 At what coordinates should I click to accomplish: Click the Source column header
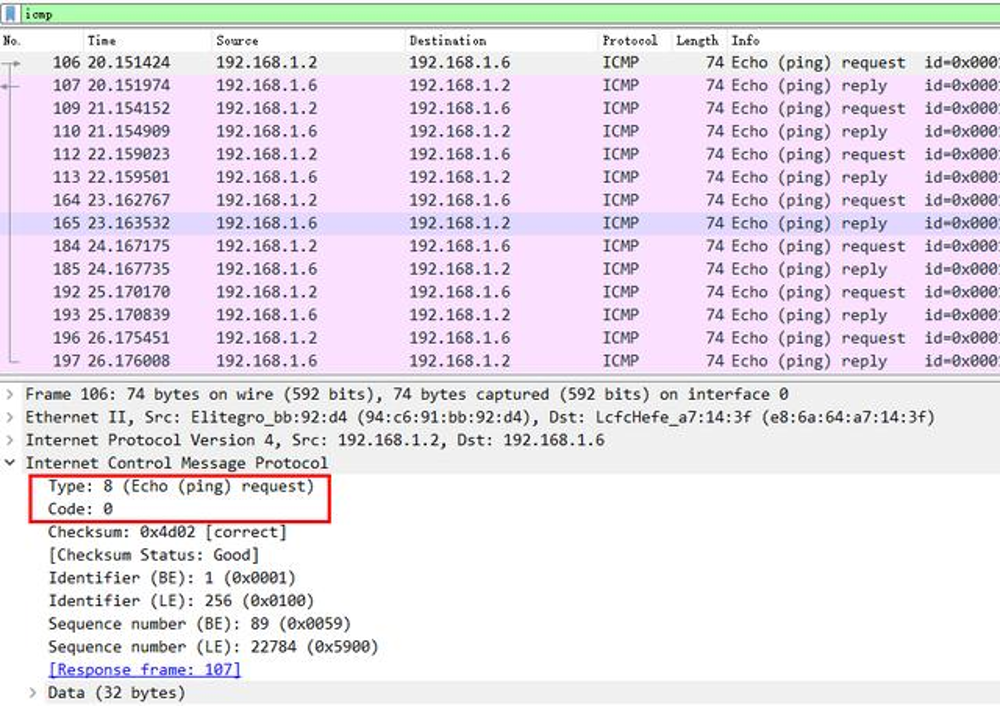(x=237, y=41)
